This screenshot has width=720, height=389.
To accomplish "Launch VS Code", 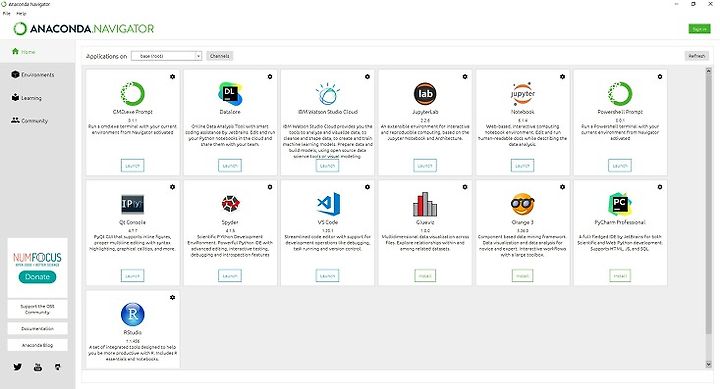I will pyautogui.click(x=327, y=276).
